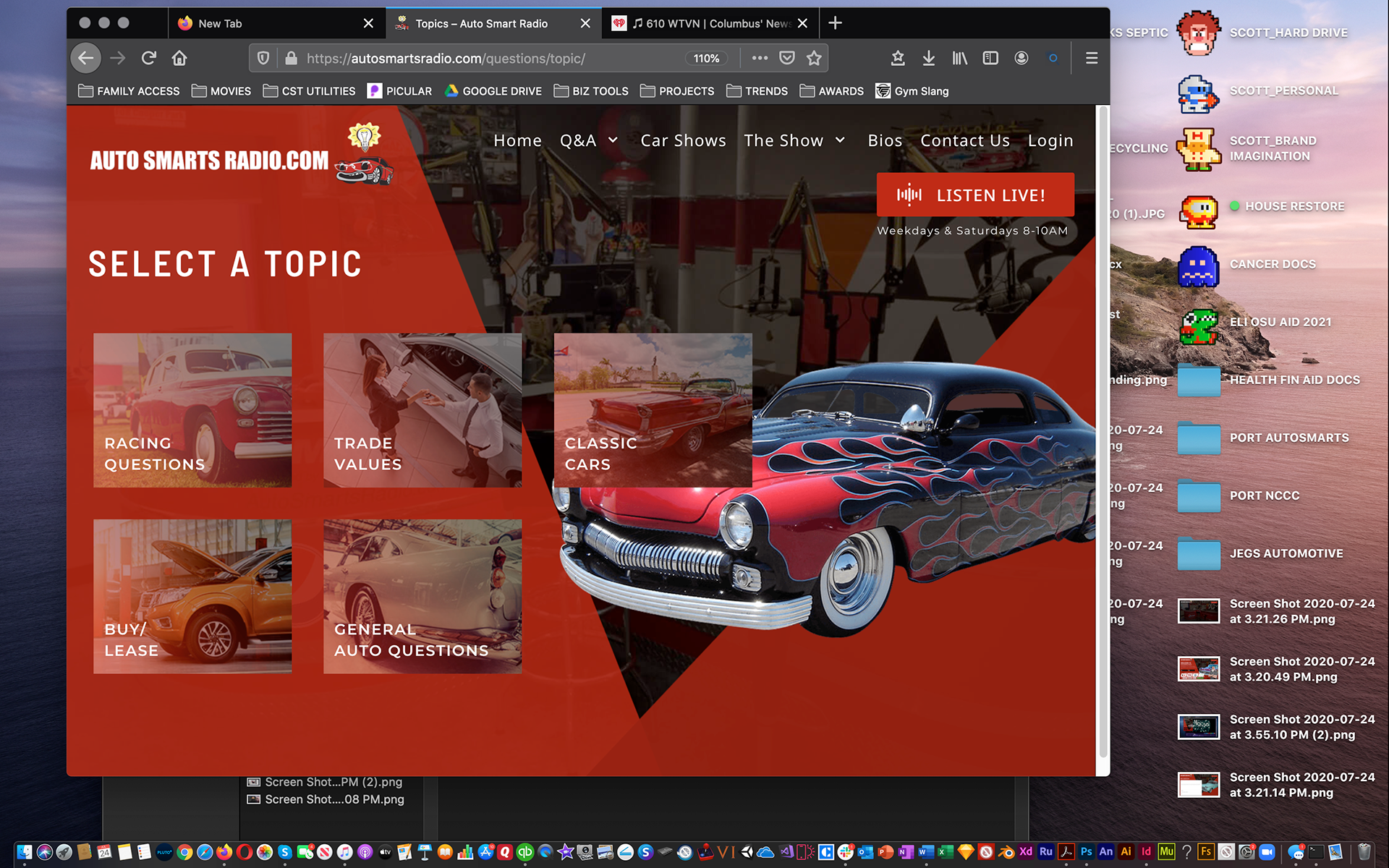
Task: Reload the current page
Action: 149,58
